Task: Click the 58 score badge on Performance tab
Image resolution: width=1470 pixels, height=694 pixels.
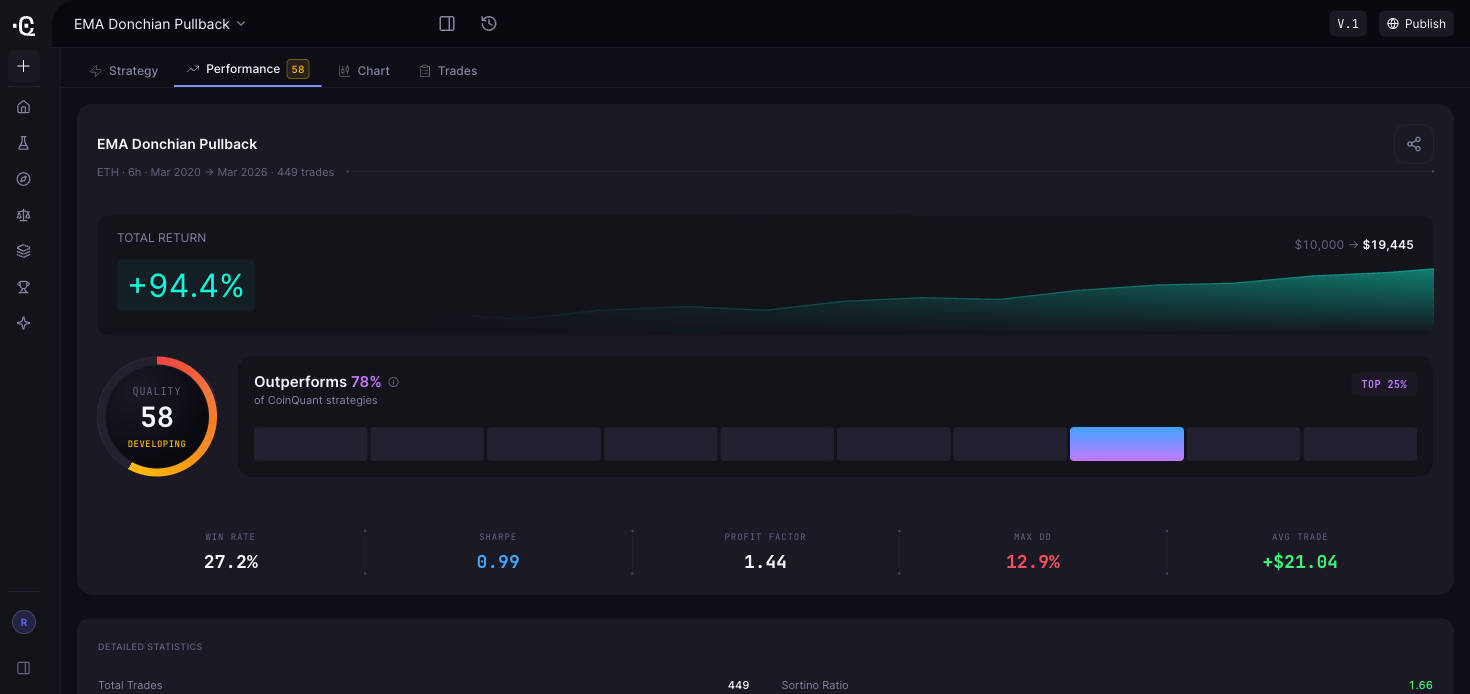Action: (x=298, y=69)
